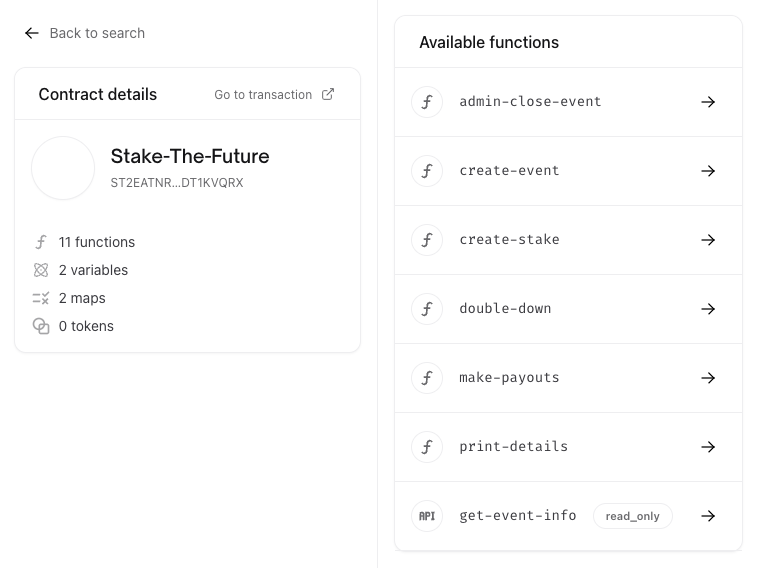Screen dimensions: 769x568
Task: Open the double-down function row
Action: coord(506,309)
